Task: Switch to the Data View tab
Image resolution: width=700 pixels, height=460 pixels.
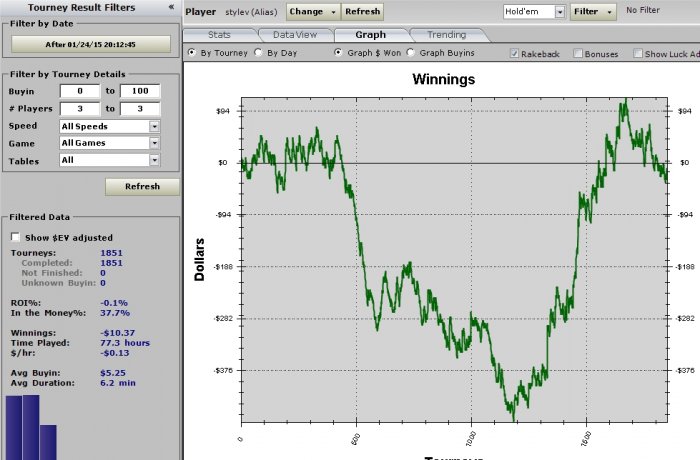Action: tap(295, 35)
